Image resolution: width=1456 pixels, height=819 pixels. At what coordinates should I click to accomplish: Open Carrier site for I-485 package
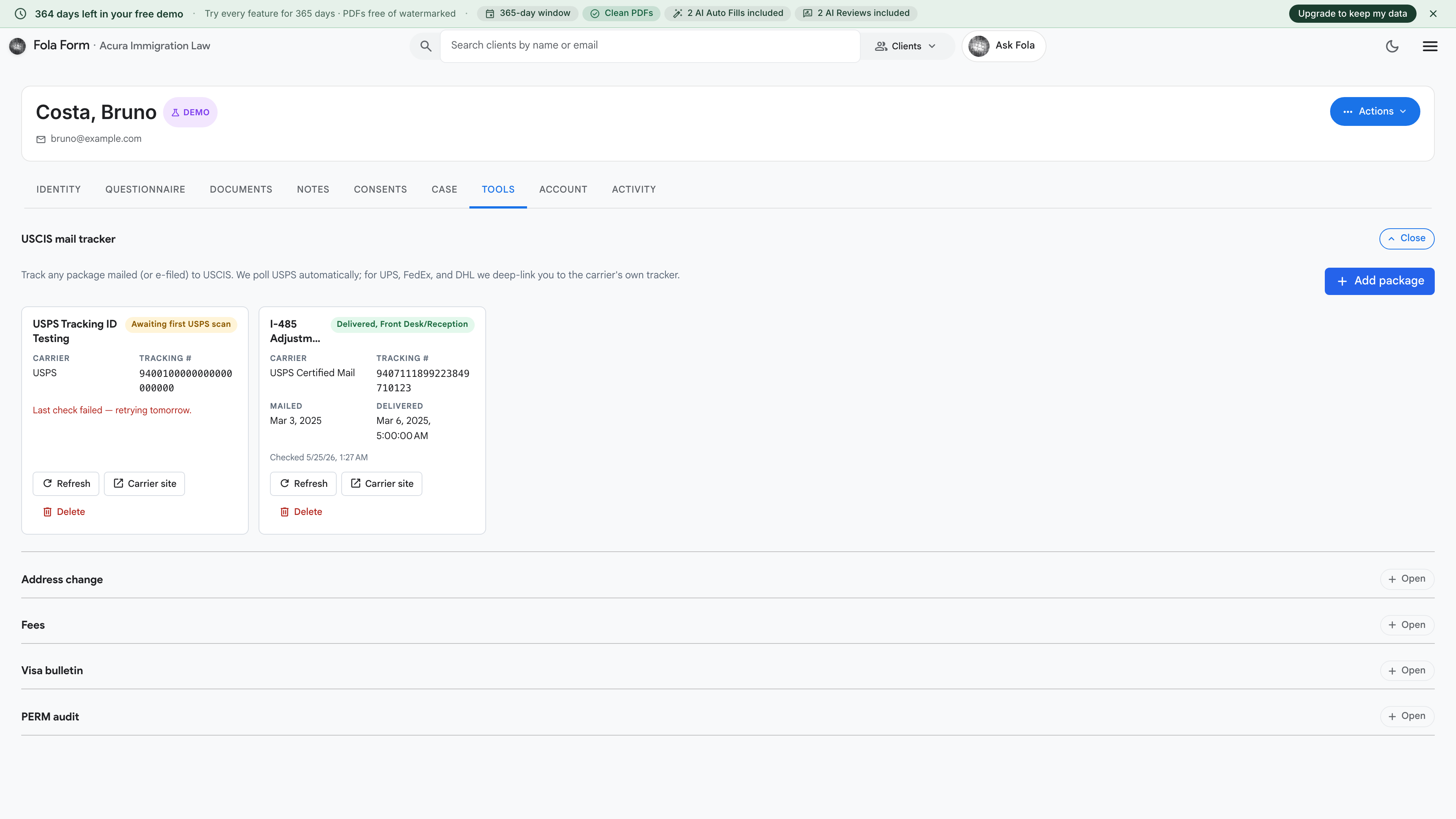coord(381,484)
